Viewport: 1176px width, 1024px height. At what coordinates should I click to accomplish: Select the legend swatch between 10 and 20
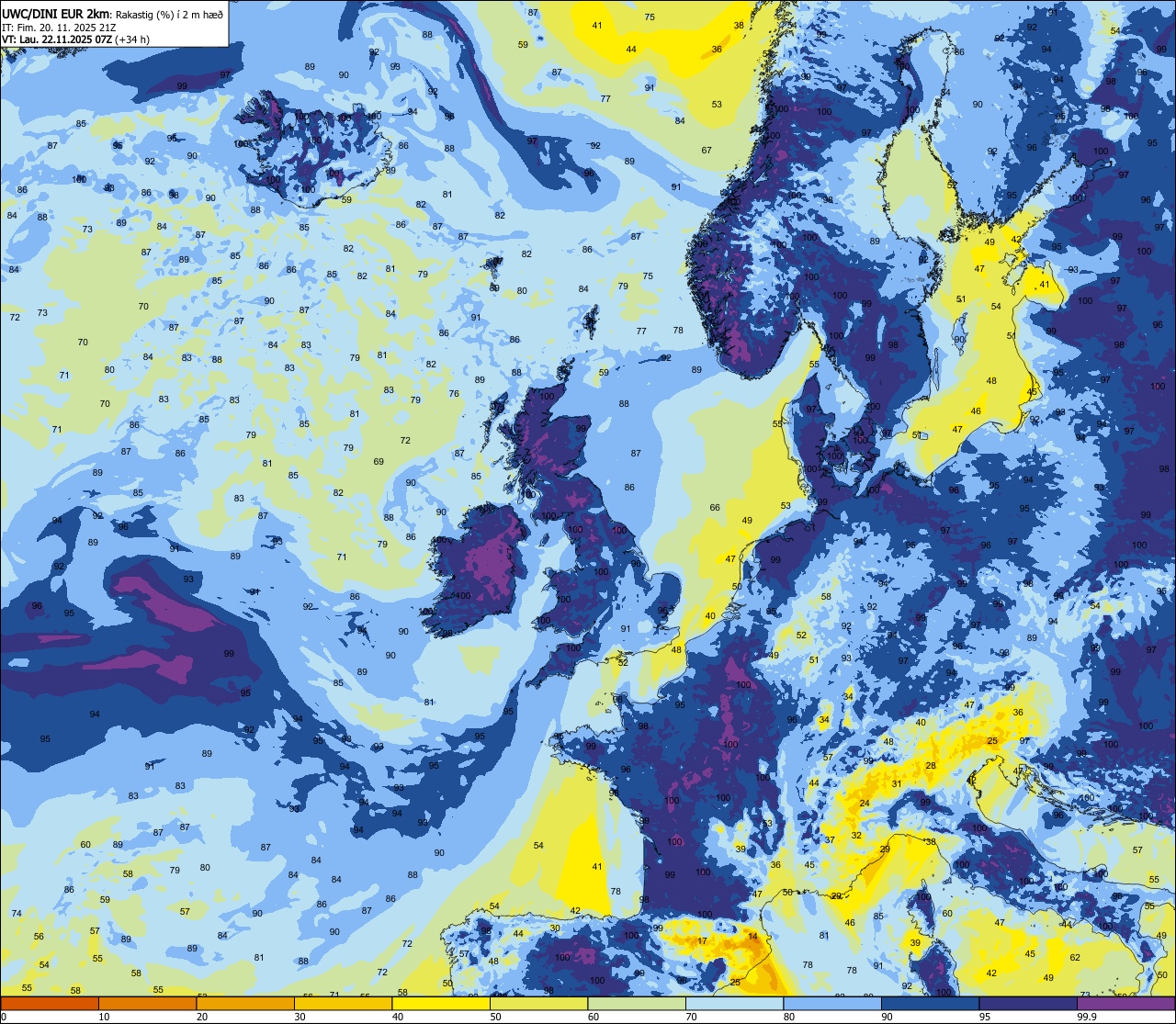pyautogui.click(x=147, y=1003)
